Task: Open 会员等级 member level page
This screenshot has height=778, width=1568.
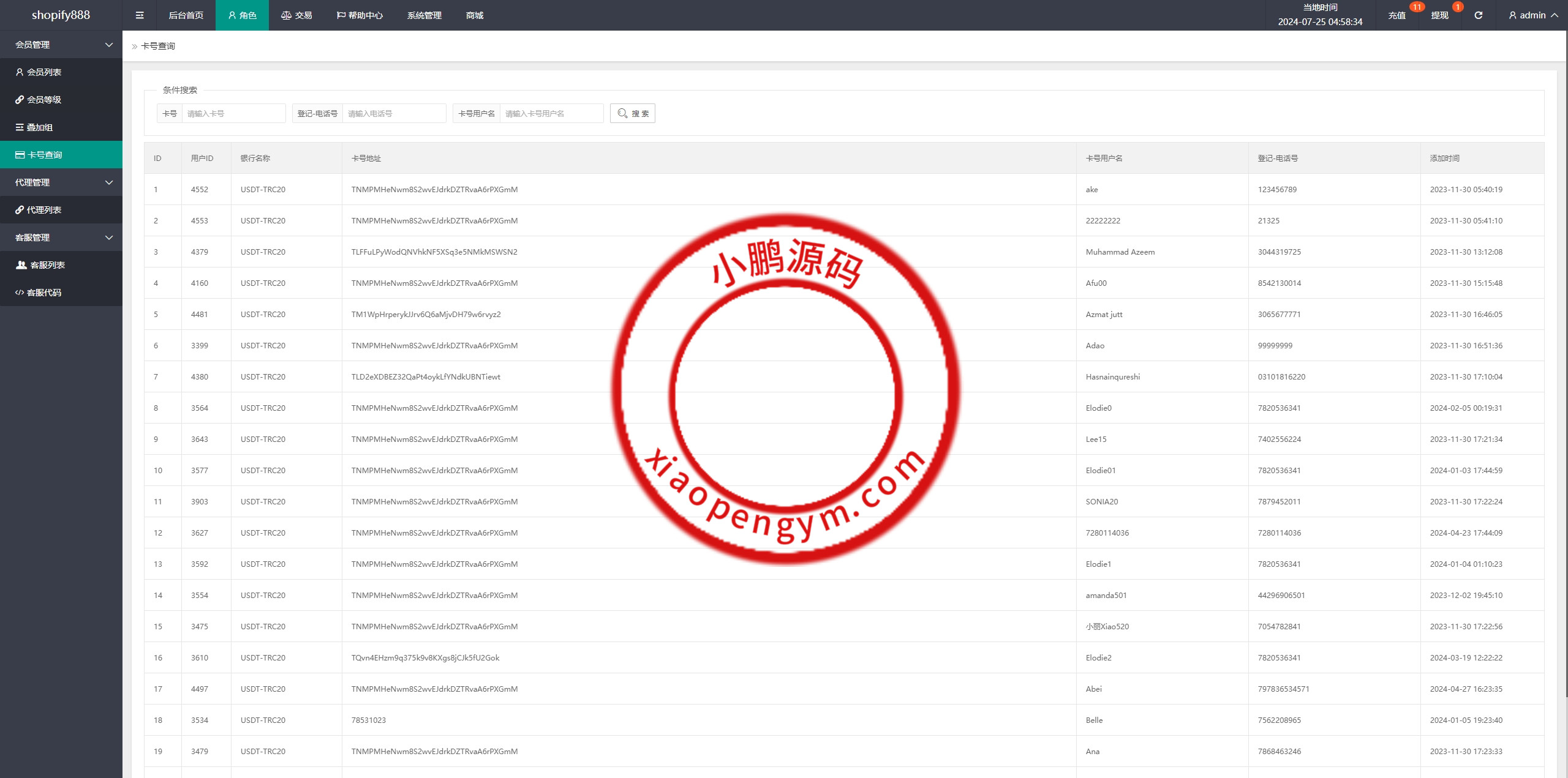Action: click(43, 100)
